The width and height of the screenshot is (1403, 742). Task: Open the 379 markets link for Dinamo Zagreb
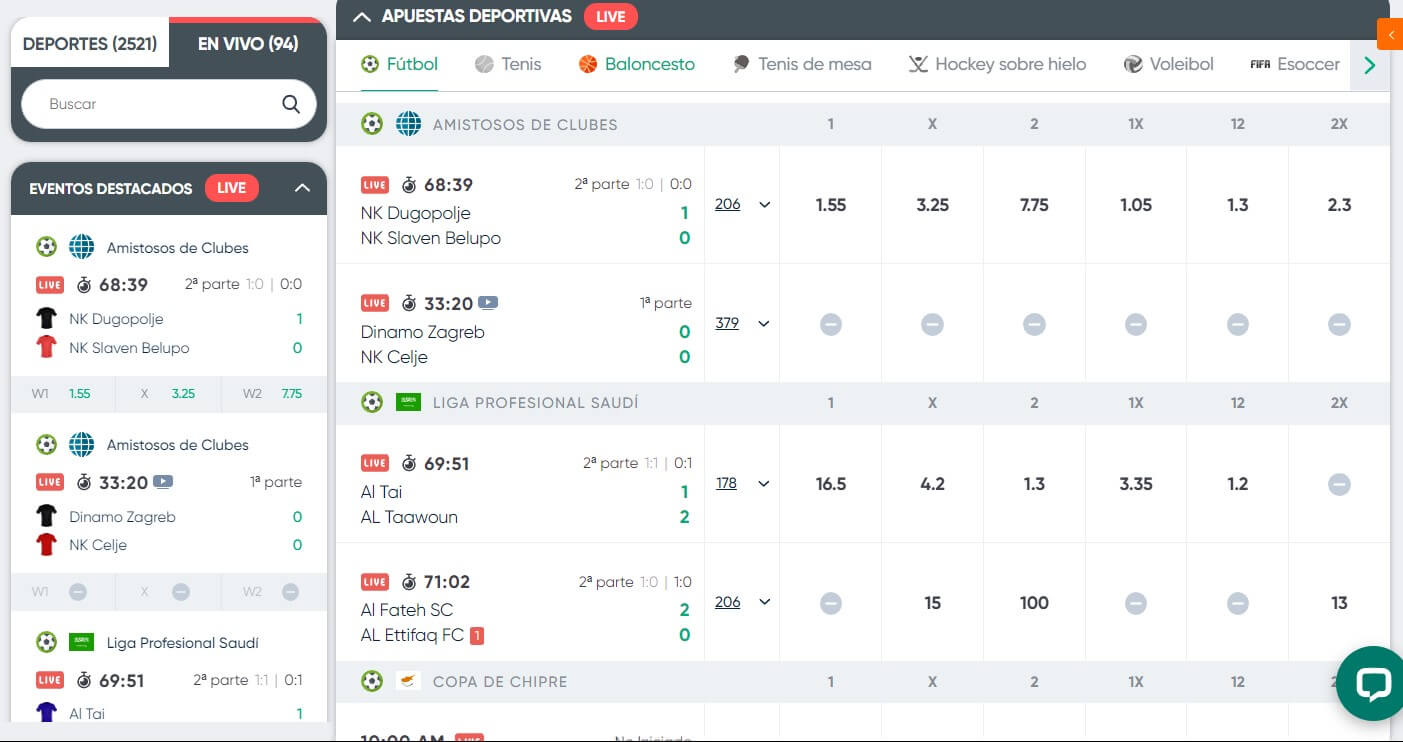click(727, 323)
